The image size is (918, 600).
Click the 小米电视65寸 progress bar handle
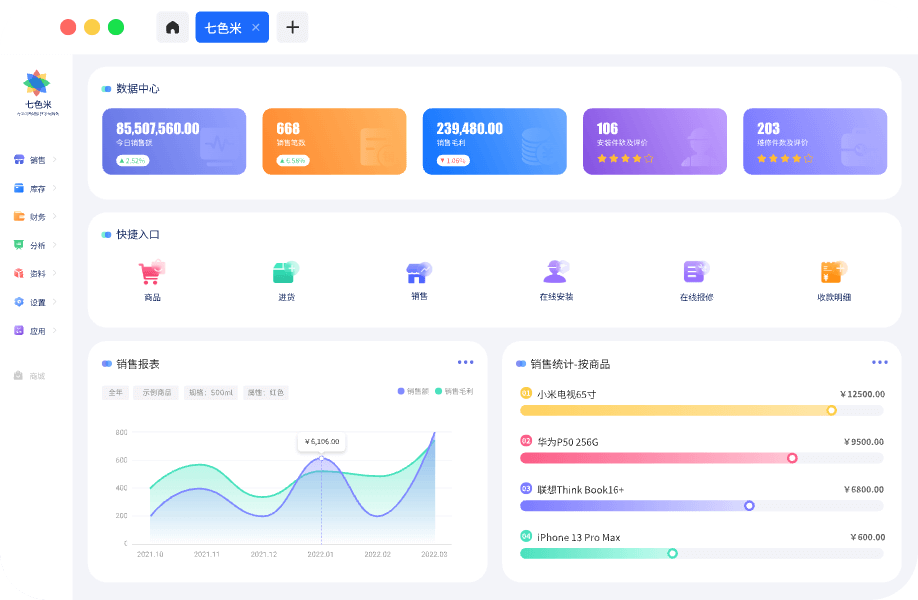pyautogui.click(x=831, y=411)
